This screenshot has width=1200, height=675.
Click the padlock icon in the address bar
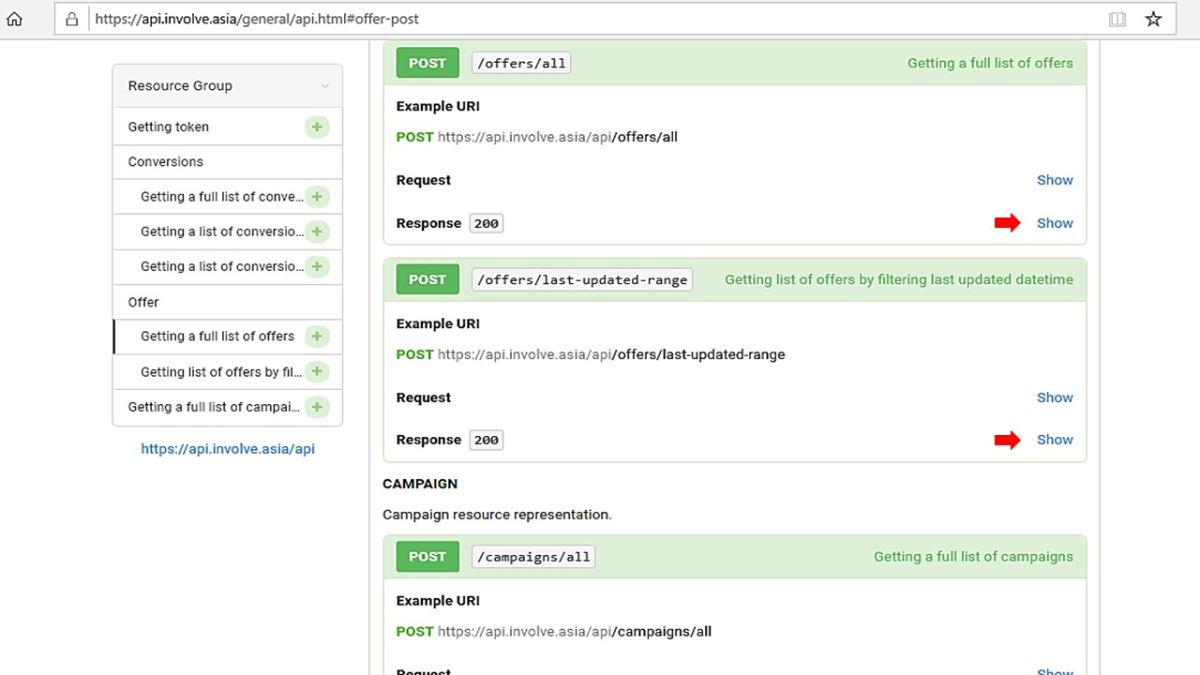coord(72,19)
